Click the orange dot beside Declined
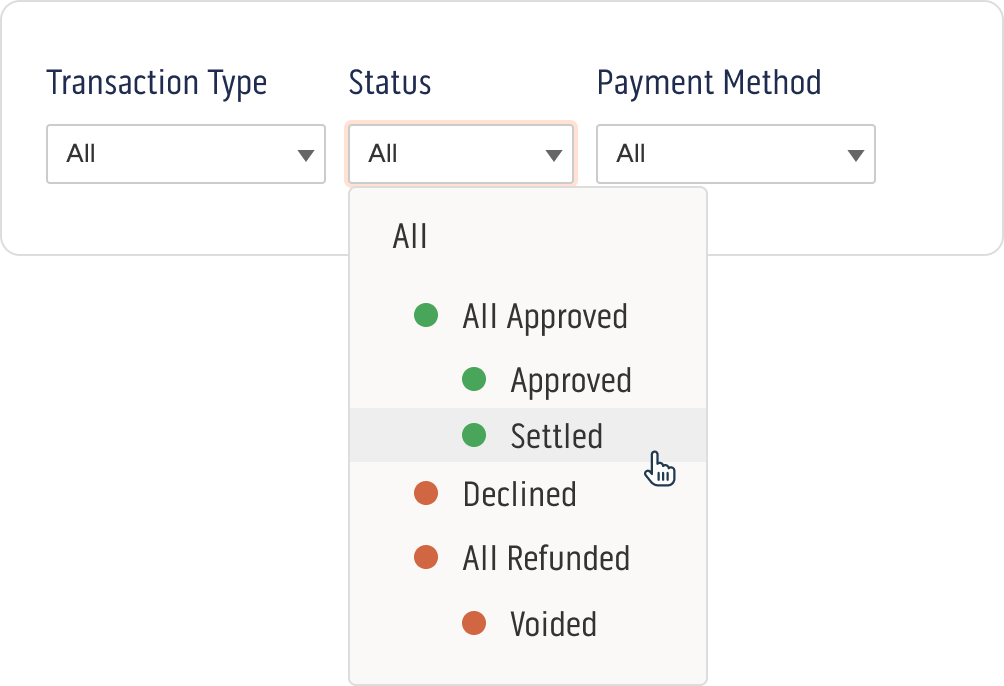1004x686 pixels. click(426, 494)
